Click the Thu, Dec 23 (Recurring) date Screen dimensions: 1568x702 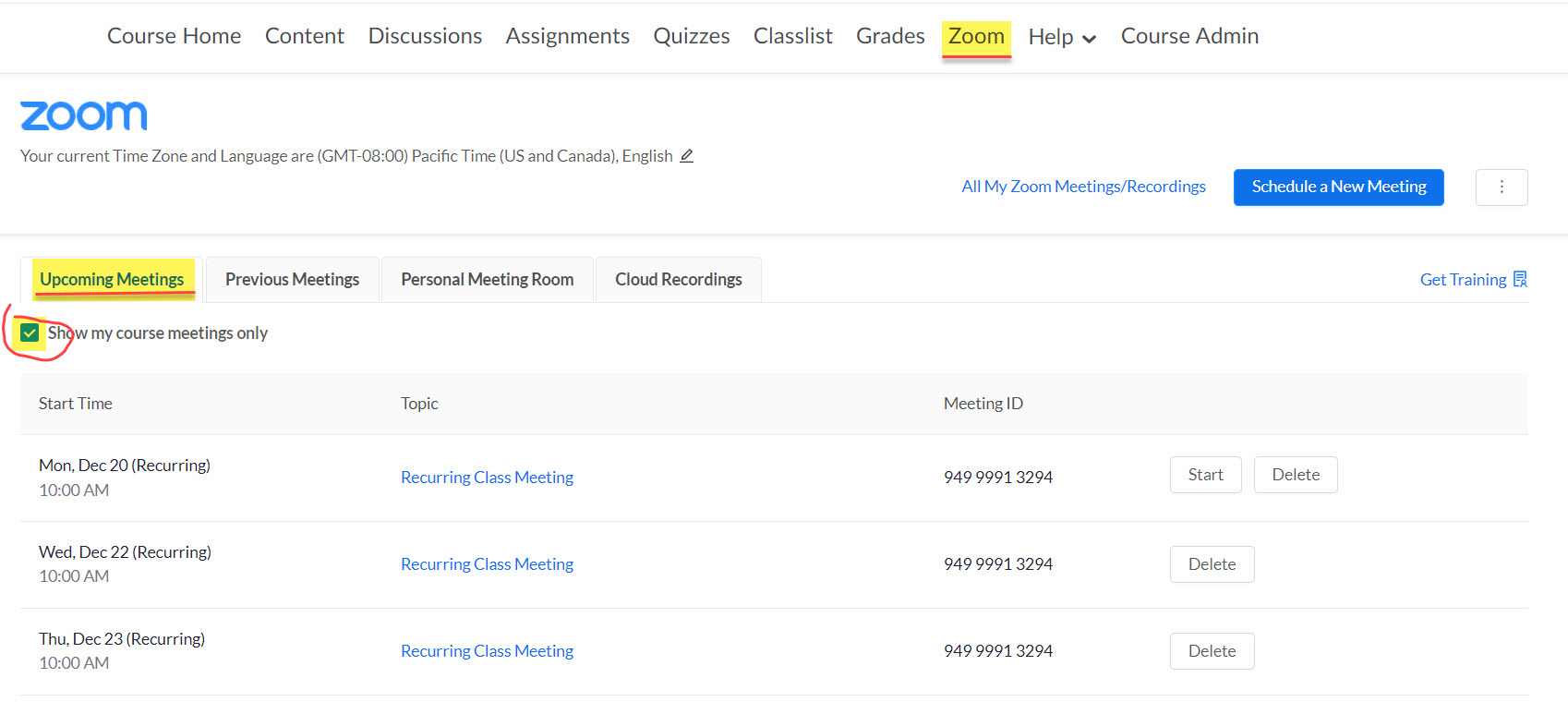pyautogui.click(x=122, y=639)
